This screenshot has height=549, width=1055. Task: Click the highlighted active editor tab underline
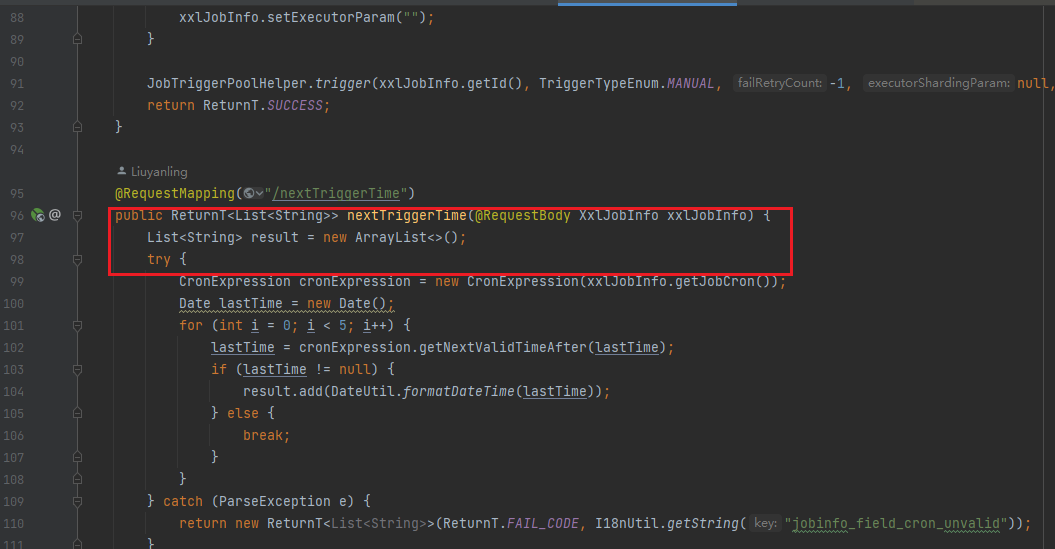(x=647, y=3)
